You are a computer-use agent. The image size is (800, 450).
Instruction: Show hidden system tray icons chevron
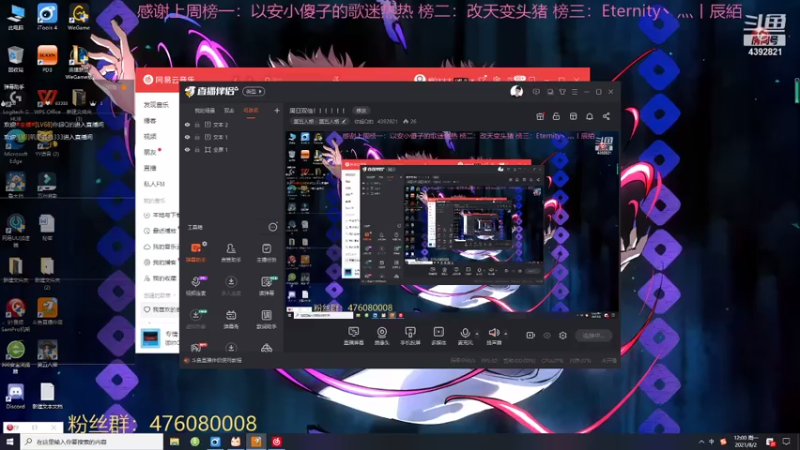[702, 442]
